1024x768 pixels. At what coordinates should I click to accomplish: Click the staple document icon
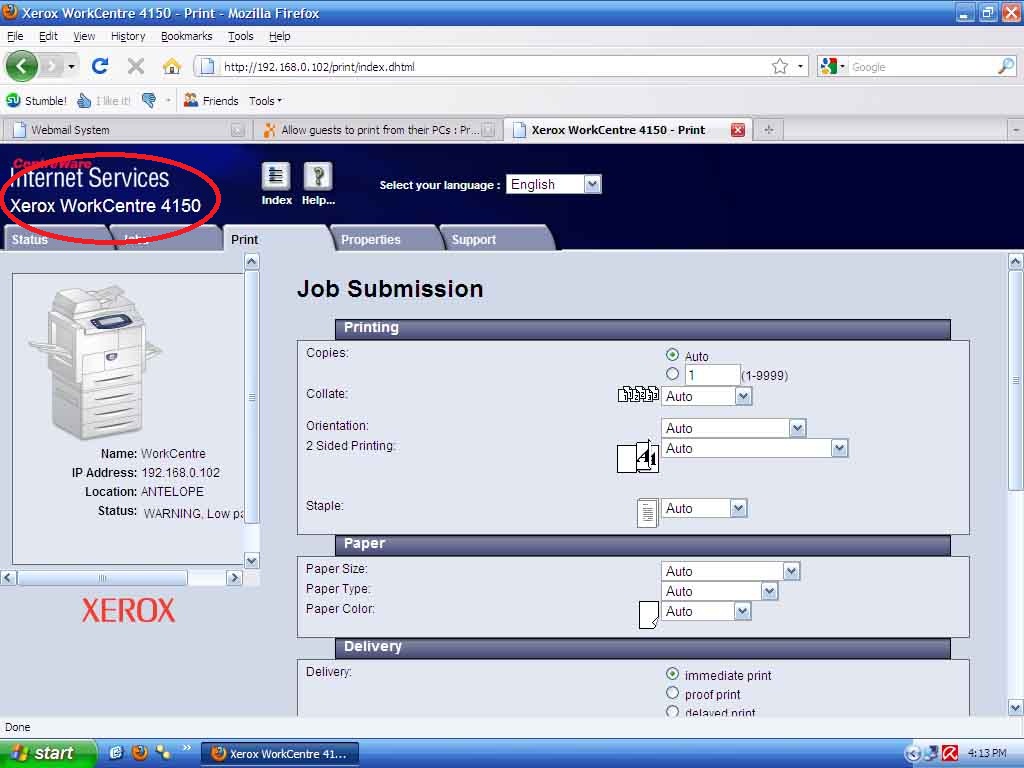pos(647,513)
